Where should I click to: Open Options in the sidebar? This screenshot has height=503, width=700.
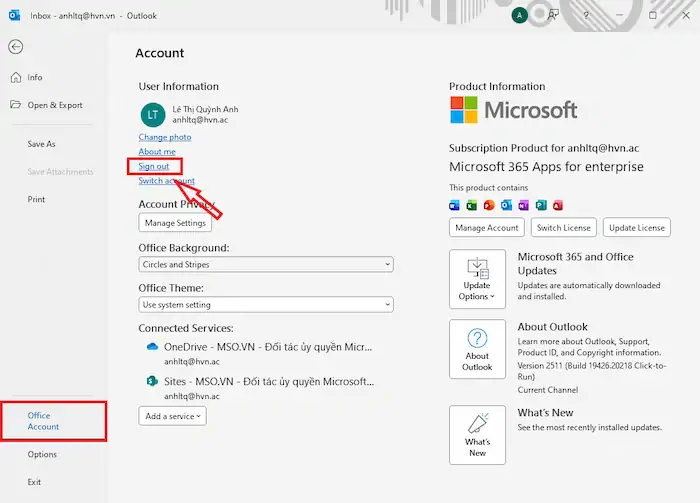[x=42, y=454]
